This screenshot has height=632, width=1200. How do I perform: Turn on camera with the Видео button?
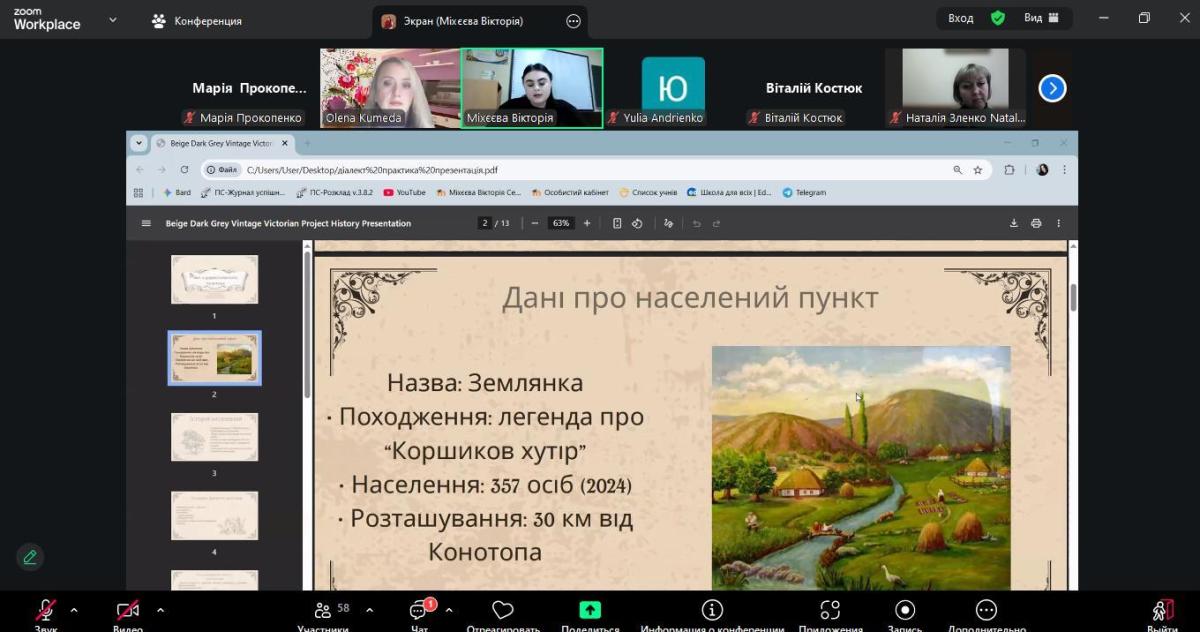(x=127, y=611)
